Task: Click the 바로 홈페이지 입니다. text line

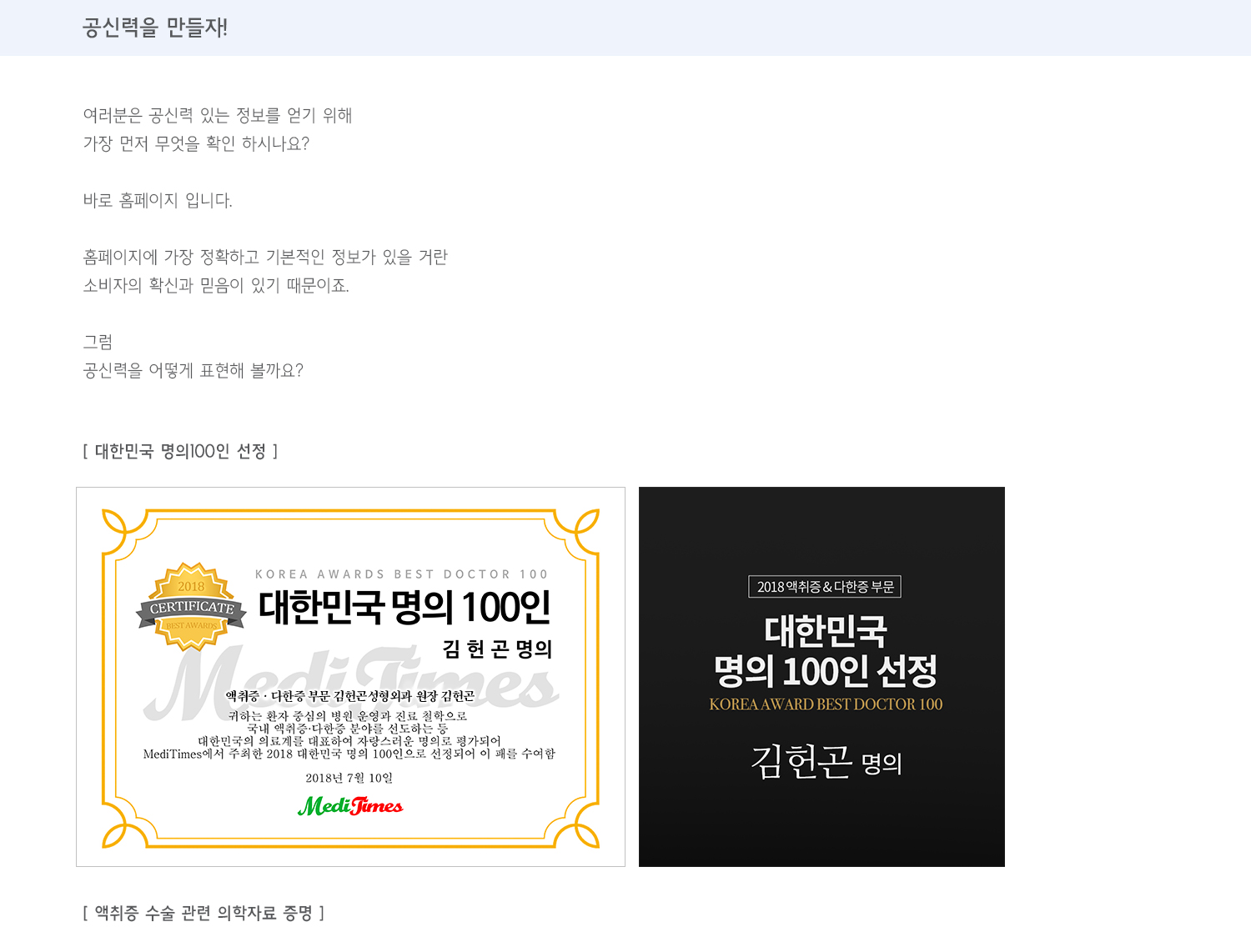Action: pos(158,200)
